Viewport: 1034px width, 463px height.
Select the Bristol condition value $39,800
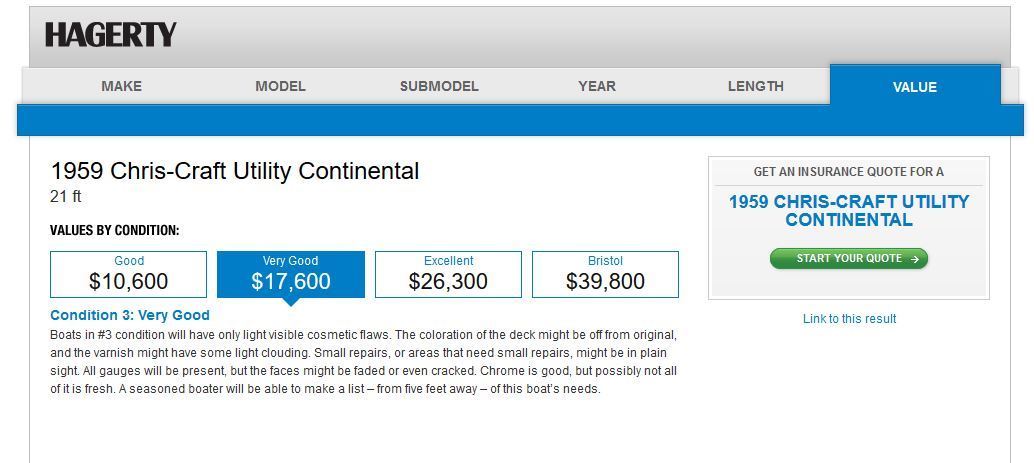605,274
